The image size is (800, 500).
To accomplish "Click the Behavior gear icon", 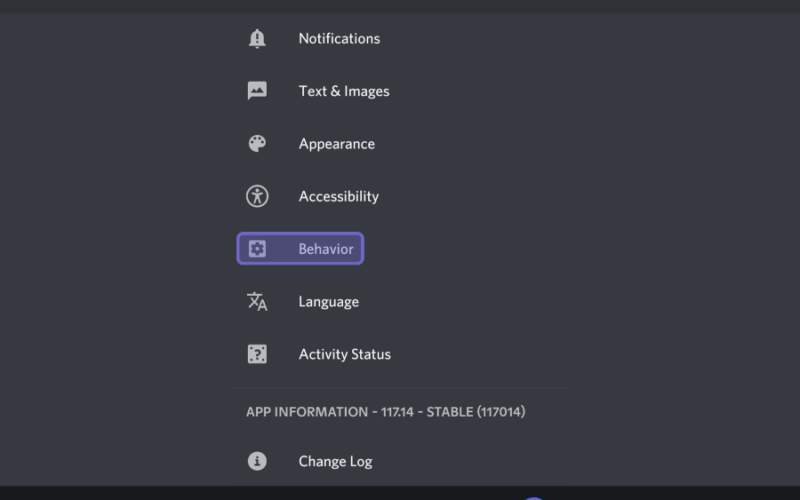I will coord(257,248).
